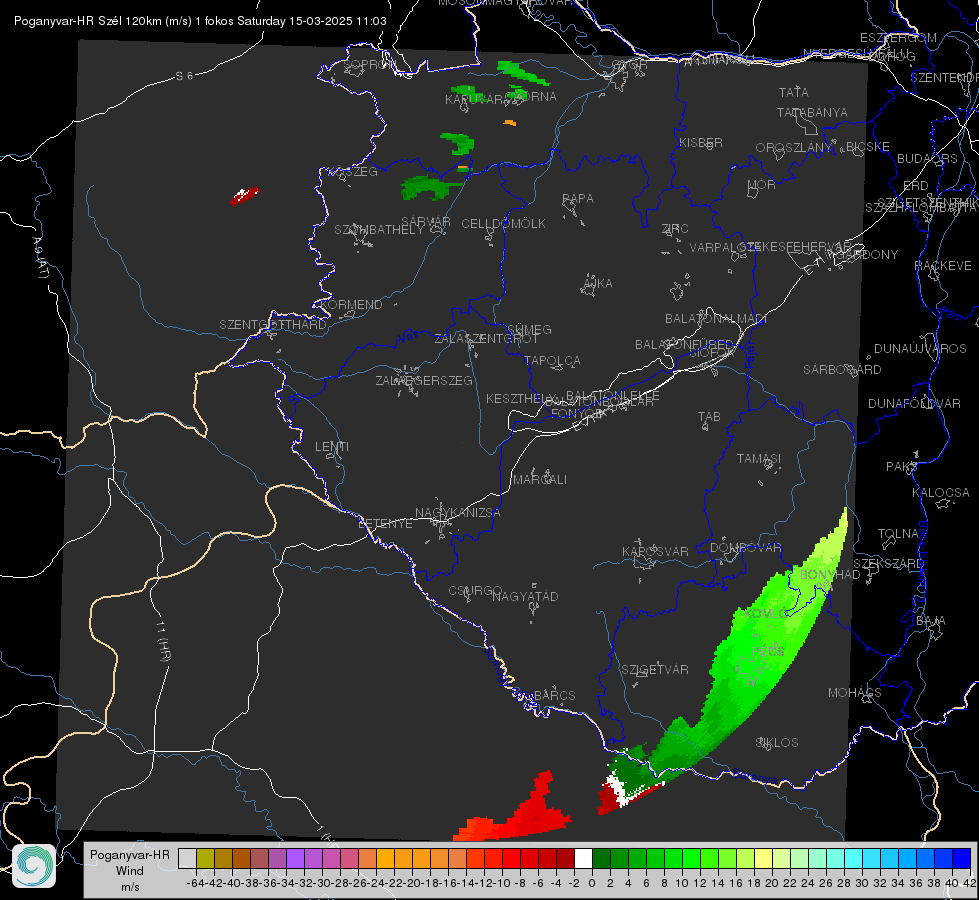Screen dimensions: 979x900
Task: Select the SIKLÓS town label
Action: 777,743
